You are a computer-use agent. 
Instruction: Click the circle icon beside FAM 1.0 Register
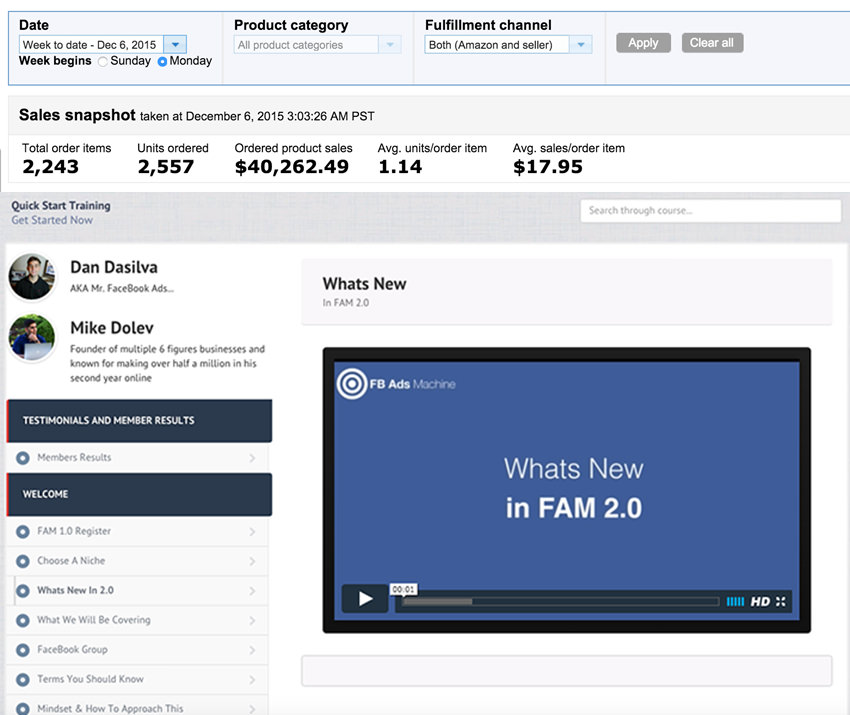point(23,532)
